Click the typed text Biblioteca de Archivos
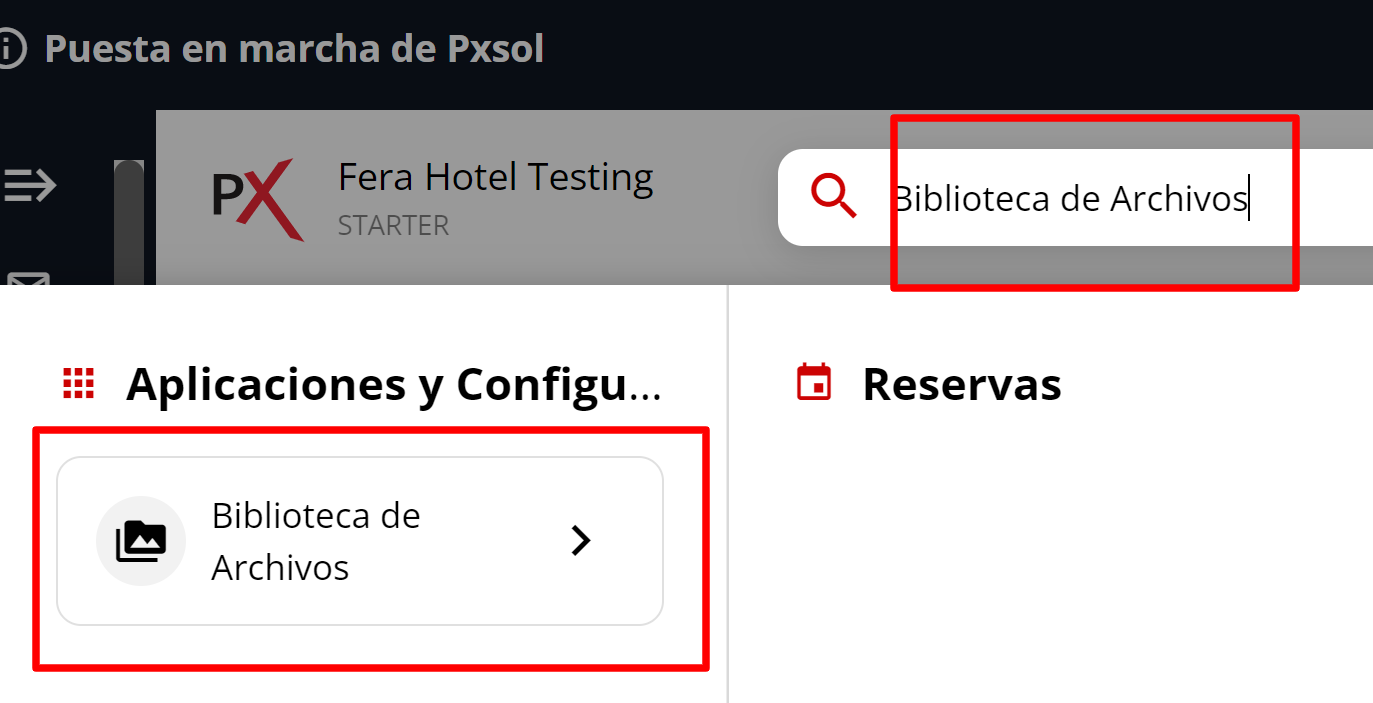Image resolution: width=1373 pixels, height=703 pixels. point(1070,198)
